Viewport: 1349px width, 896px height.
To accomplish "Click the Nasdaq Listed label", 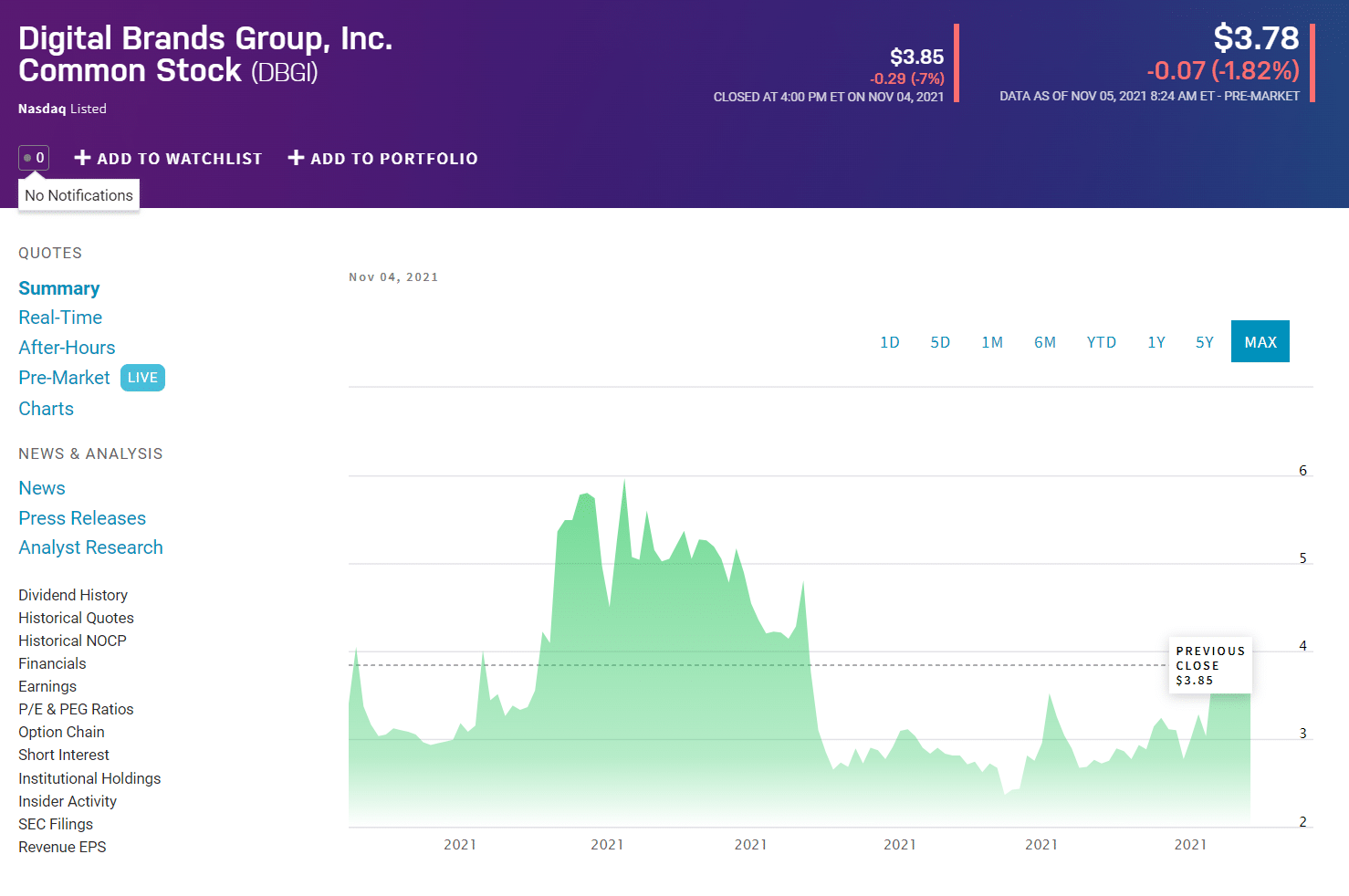I will [62, 109].
